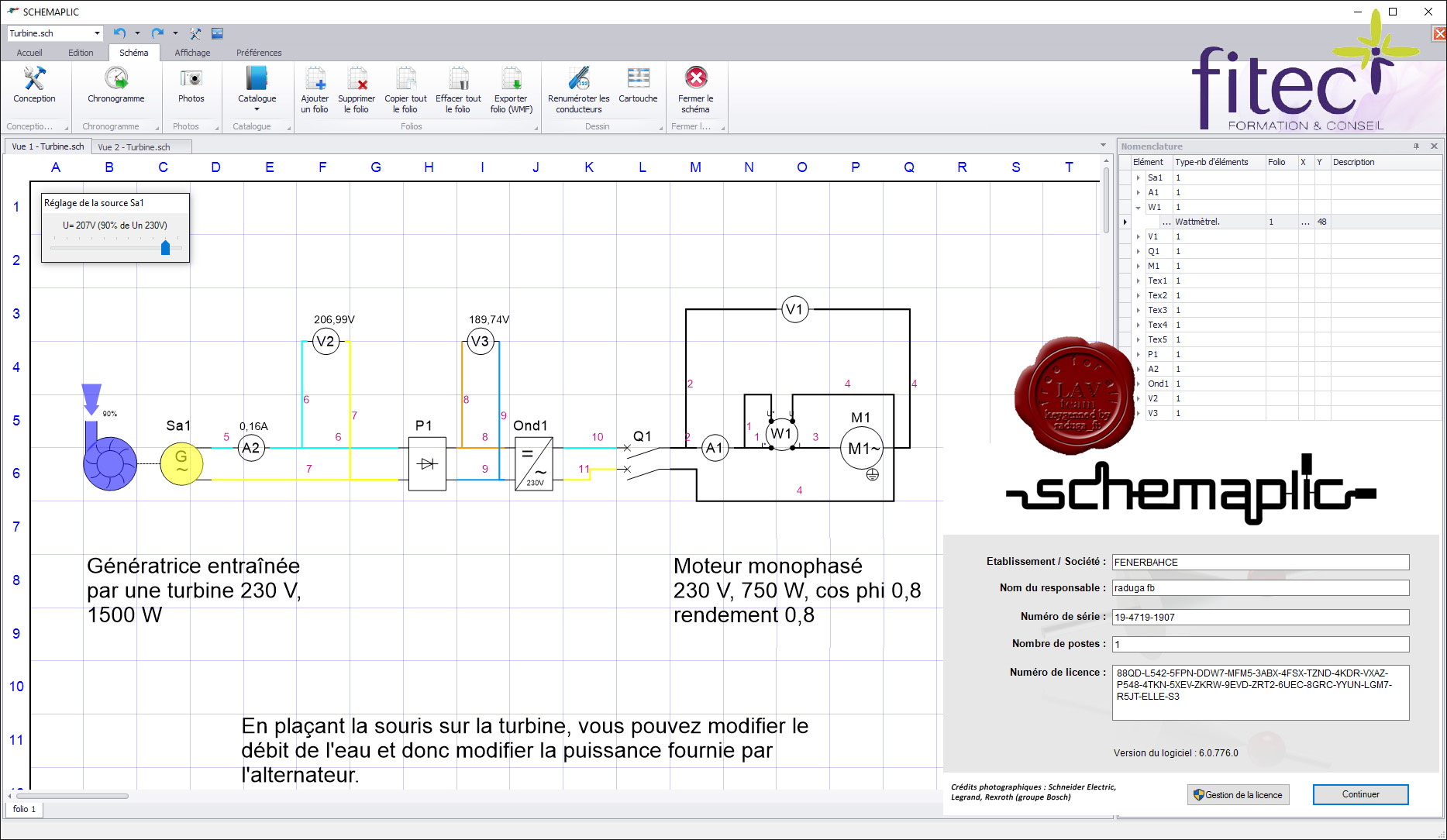1447x840 pixels.
Task: Select the ammeter A1 symbol
Action: click(x=715, y=448)
